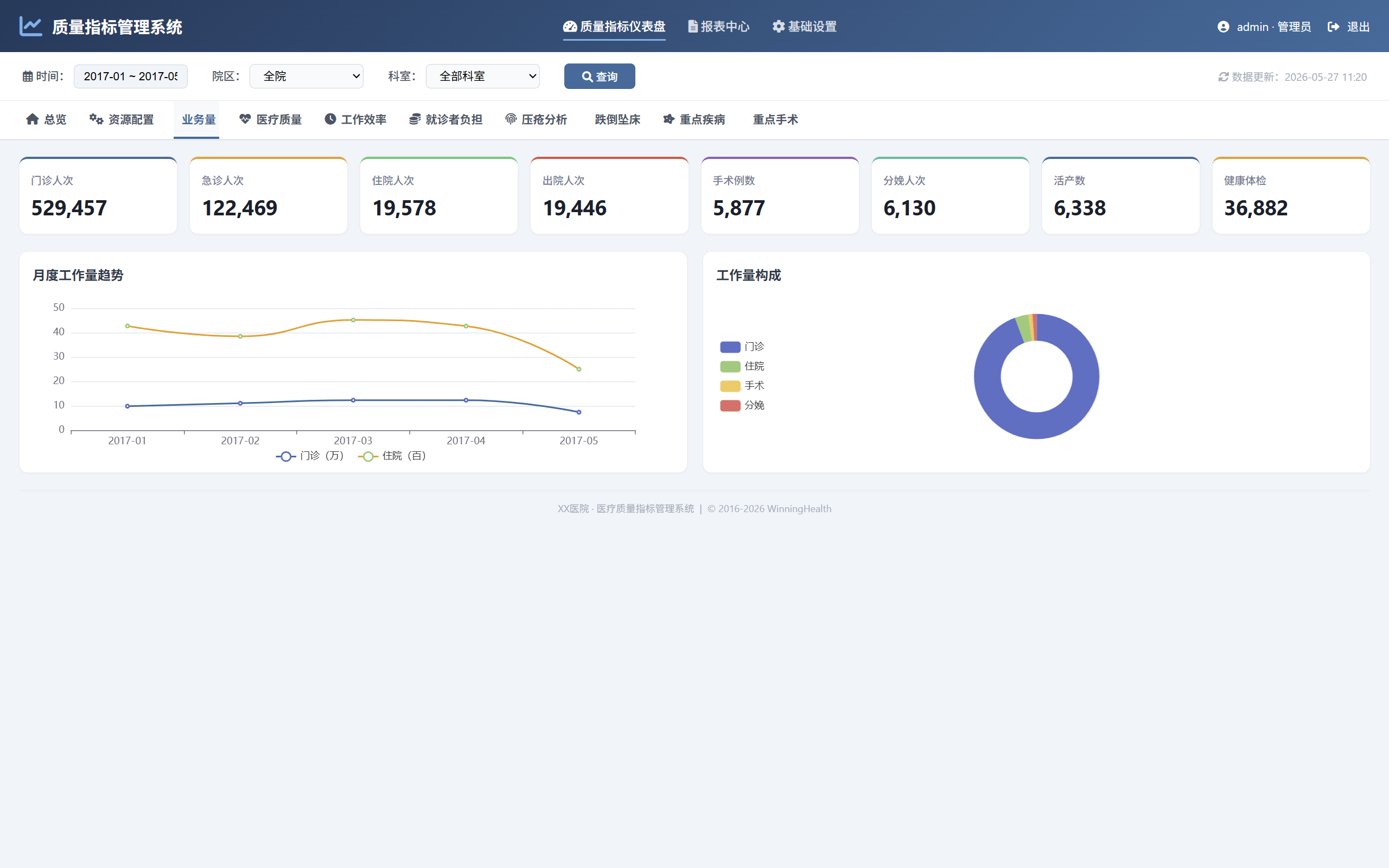Screen dimensions: 1389x868
Task: Click the 报表中心 document icon
Action: (693, 27)
